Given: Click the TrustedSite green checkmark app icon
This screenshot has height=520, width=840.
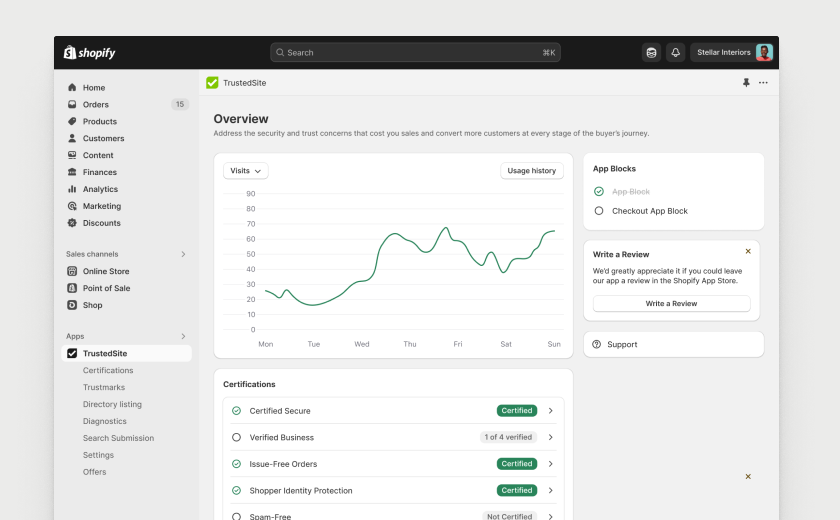Looking at the screenshot, I should (x=212, y=82).
